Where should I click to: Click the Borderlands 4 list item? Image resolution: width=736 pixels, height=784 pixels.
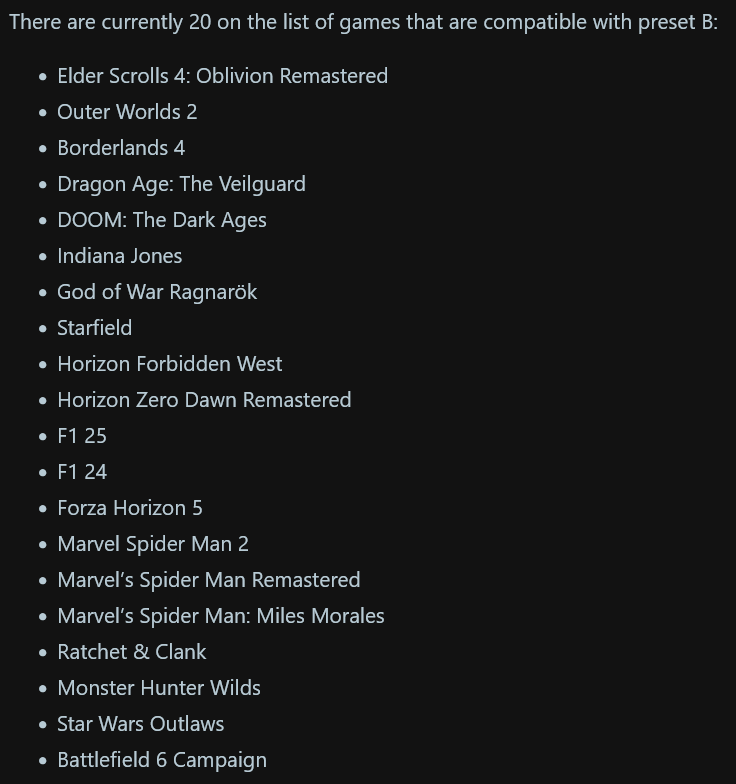pyautogui.click(x=121, y=148)
